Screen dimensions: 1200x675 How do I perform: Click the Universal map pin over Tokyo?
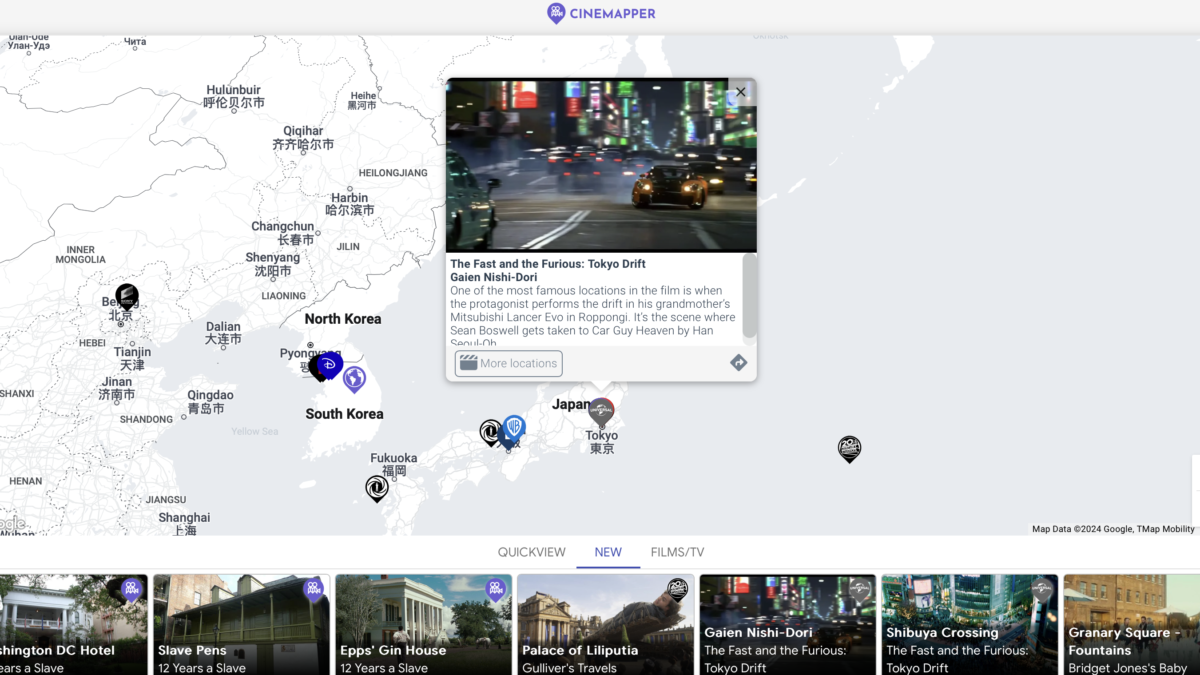click(x=601, y=410)
